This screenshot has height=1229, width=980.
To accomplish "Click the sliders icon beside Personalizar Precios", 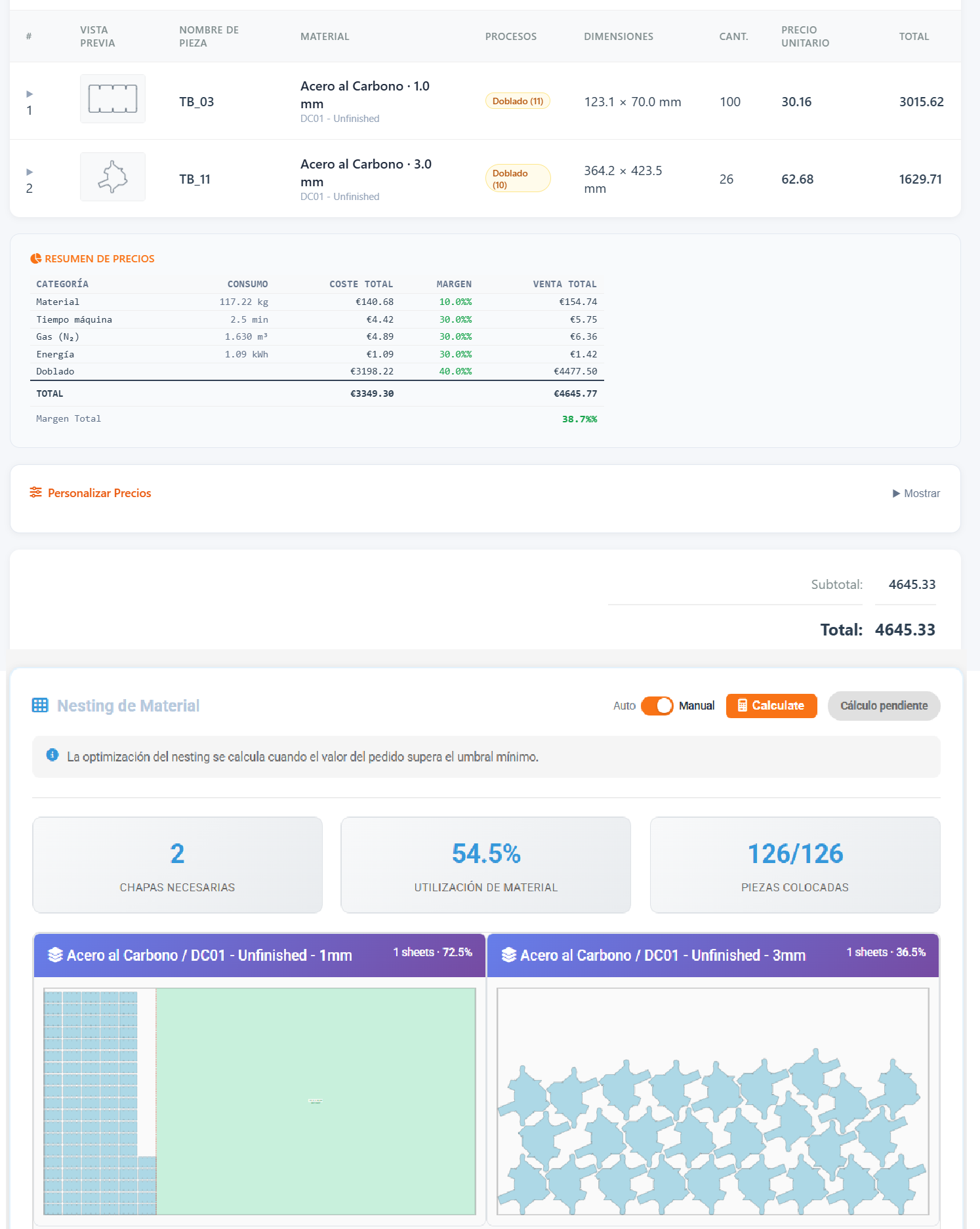I will (36, 493).
